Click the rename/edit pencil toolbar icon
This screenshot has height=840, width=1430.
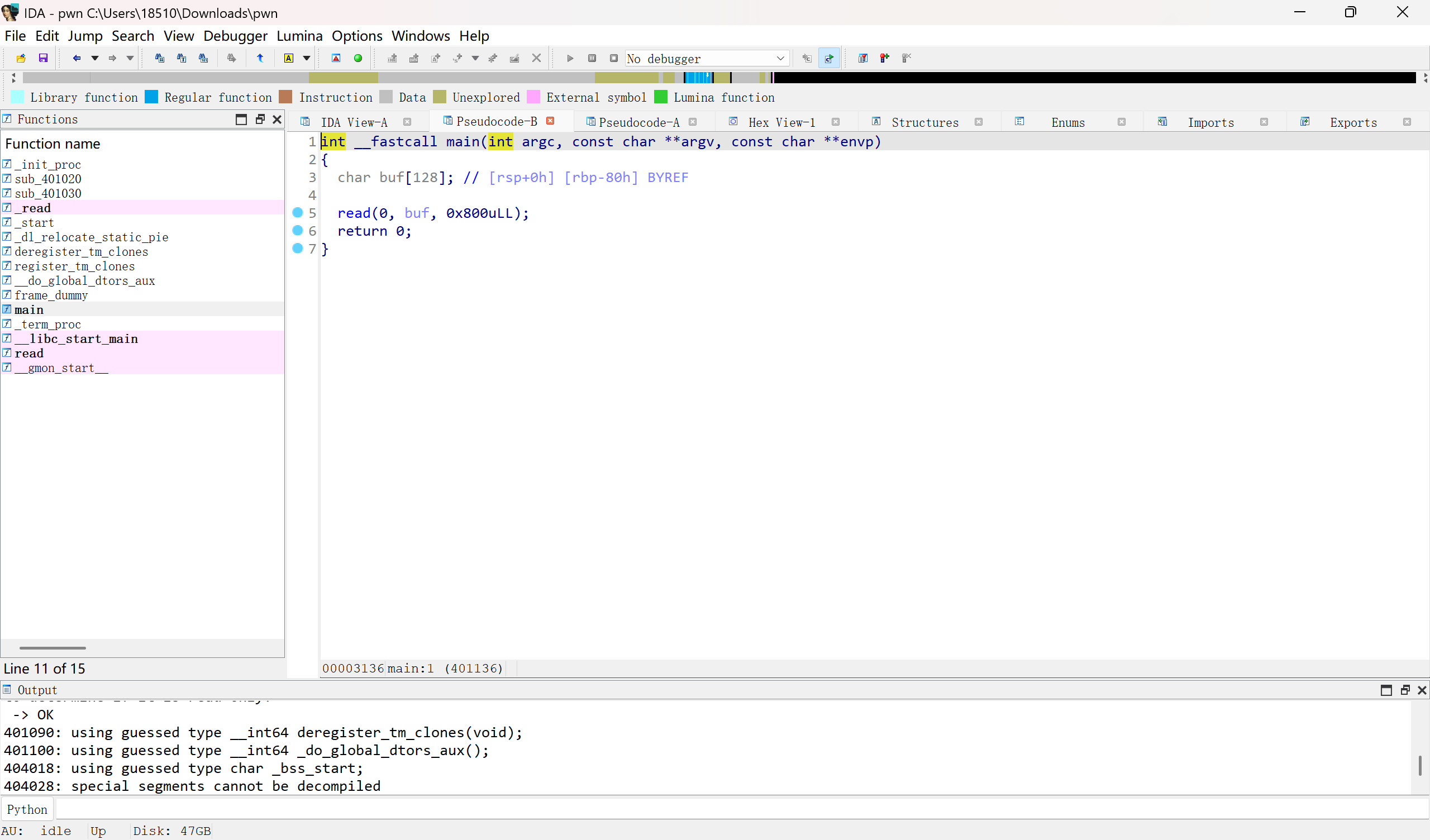click(x=514, y=58)
